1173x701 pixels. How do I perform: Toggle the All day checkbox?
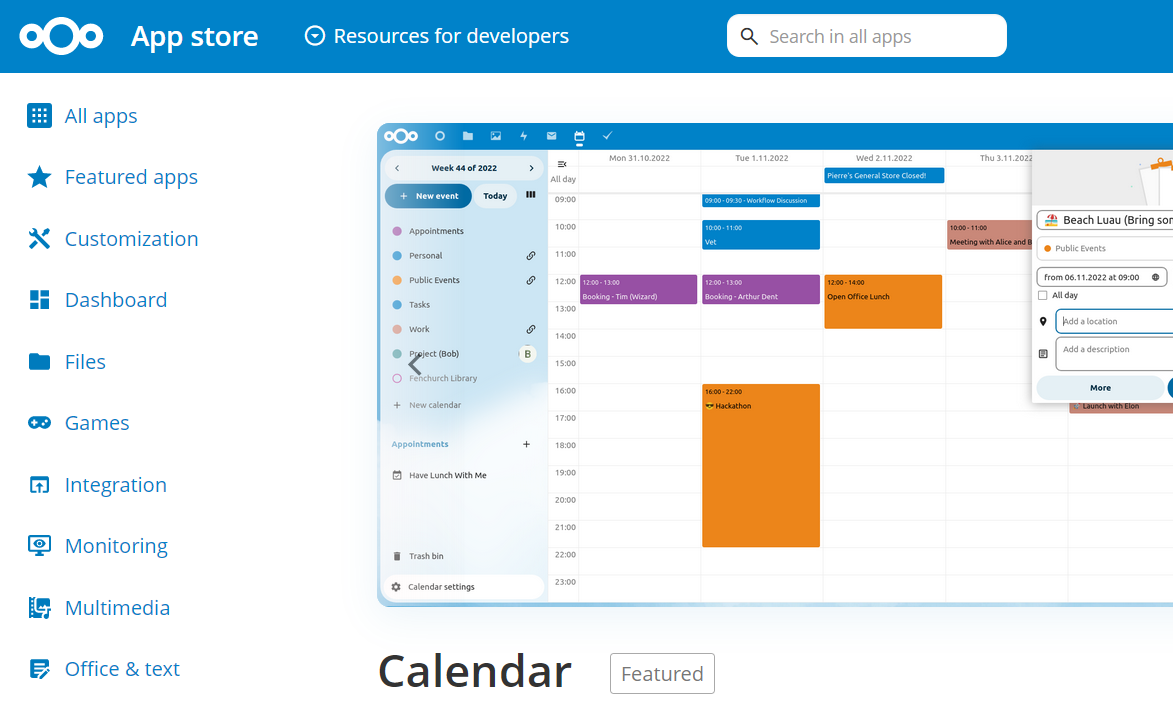pos(1043,296)
